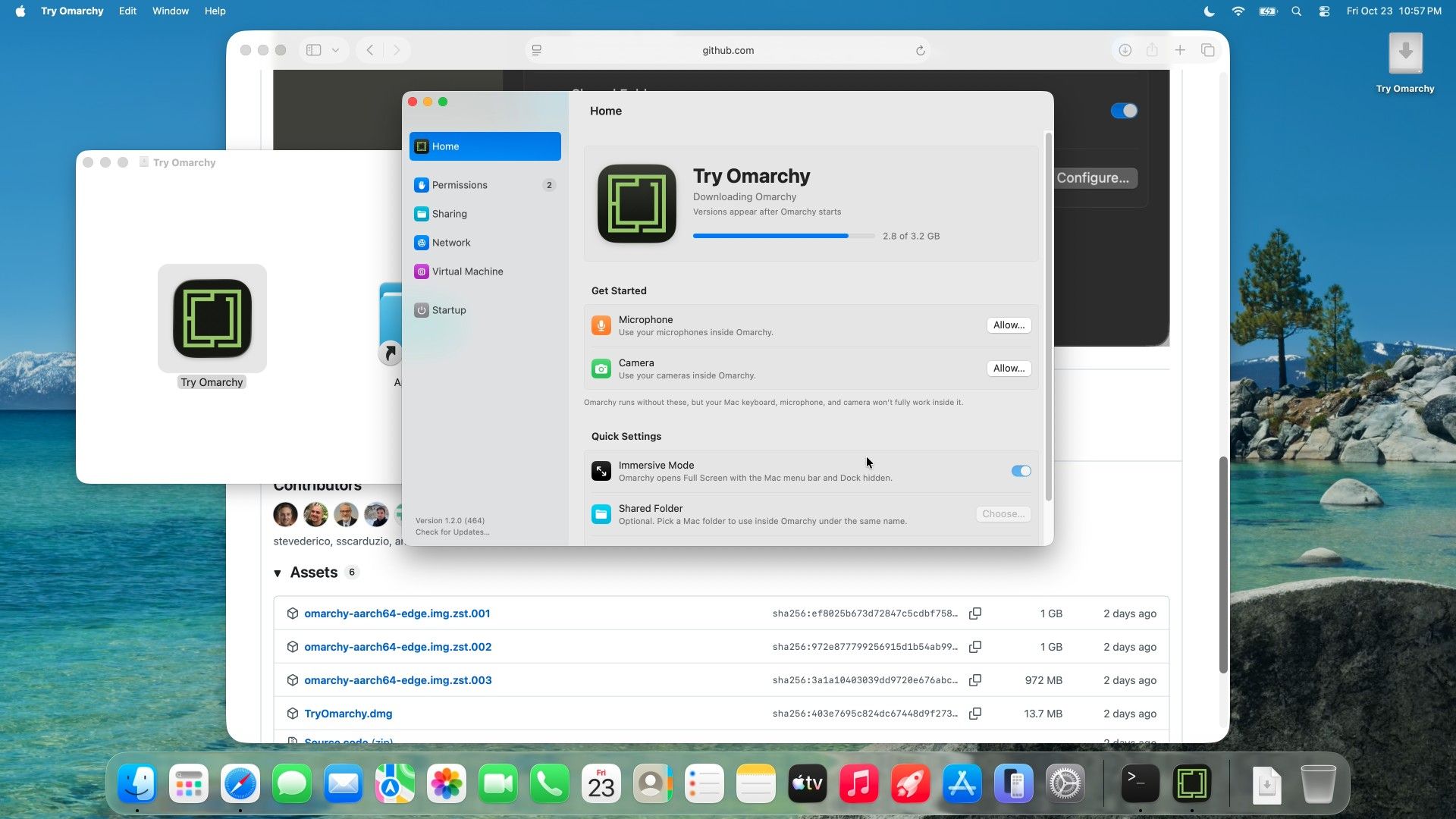The width and height of the screenshot is (1456, 819).
Task: Click Safari reload page icon
Action: tap(920, 50)
